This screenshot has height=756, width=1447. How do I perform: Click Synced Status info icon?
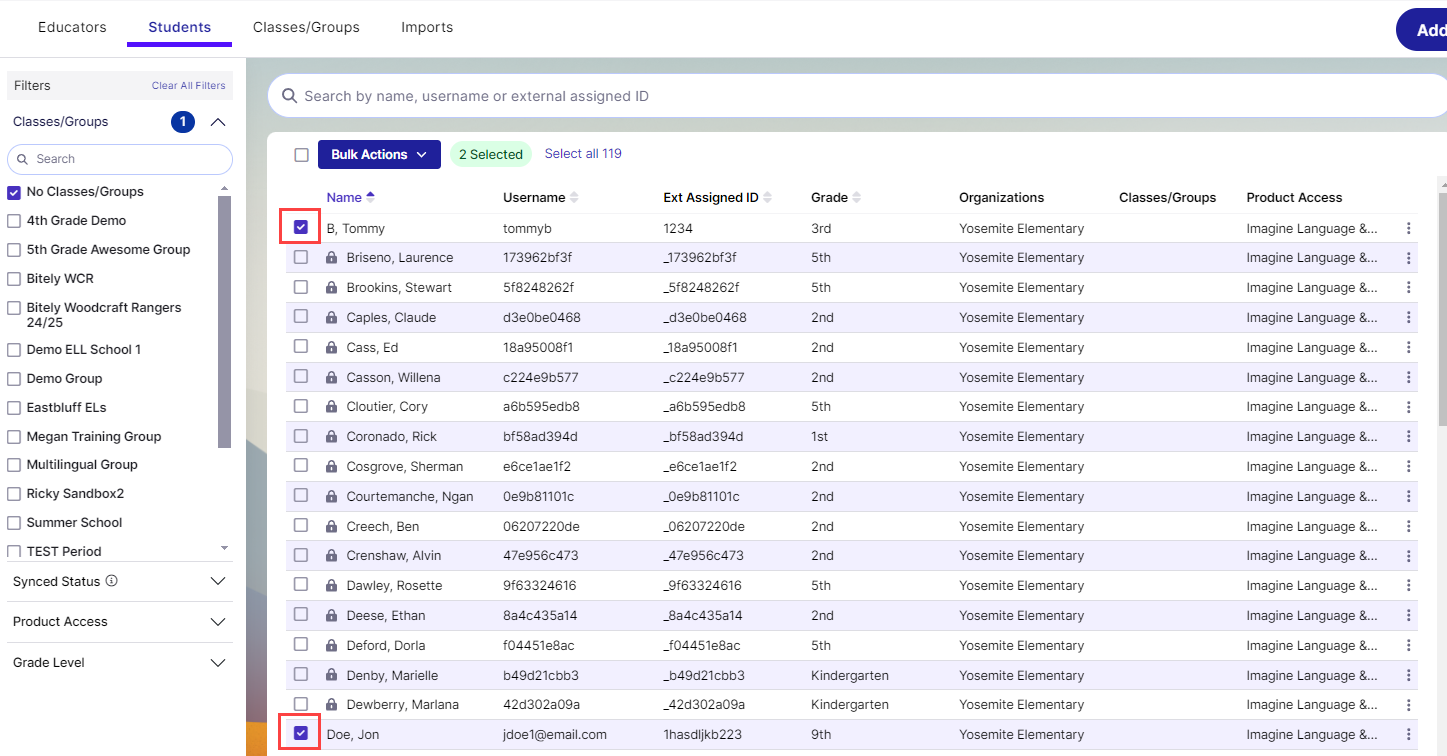click(x=112, y=581)
